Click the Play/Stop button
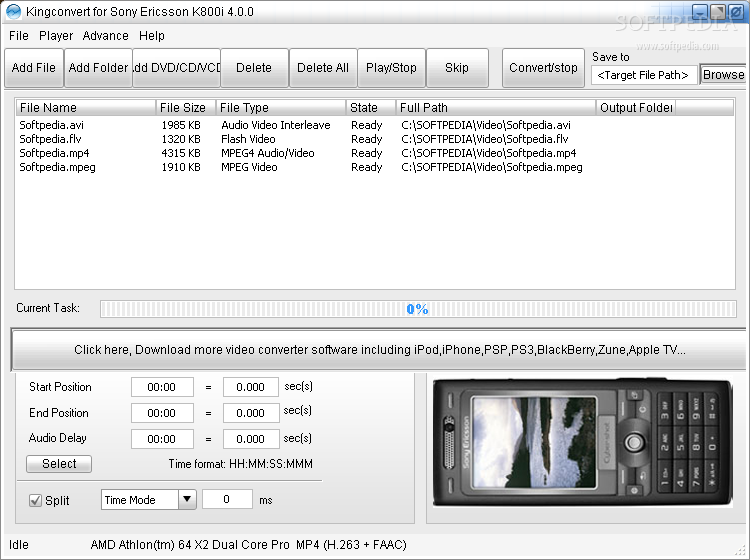 [391, 68]
